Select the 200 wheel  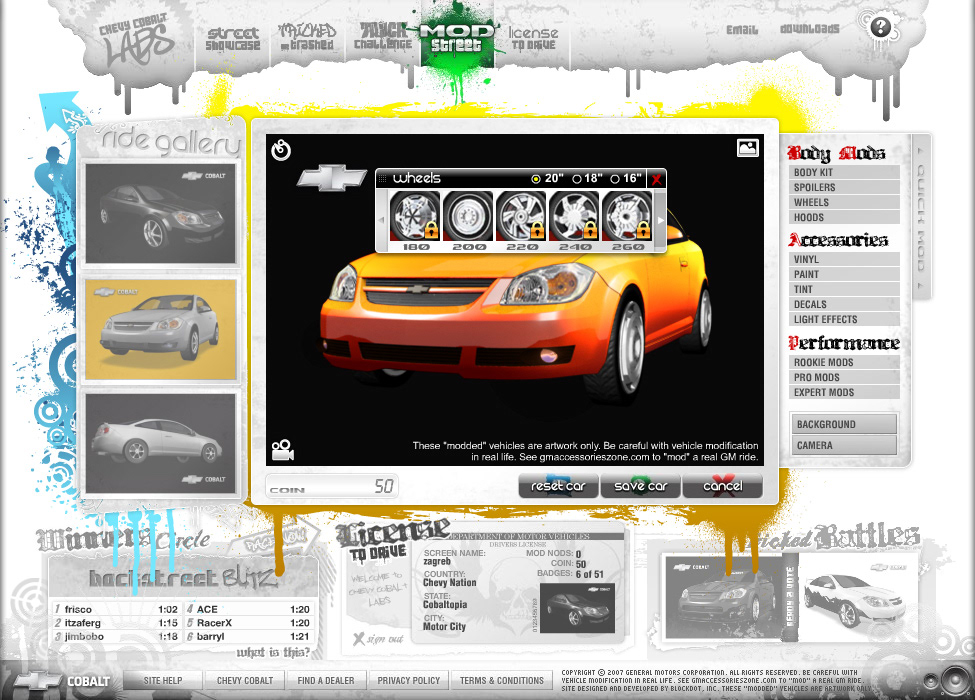468,216
